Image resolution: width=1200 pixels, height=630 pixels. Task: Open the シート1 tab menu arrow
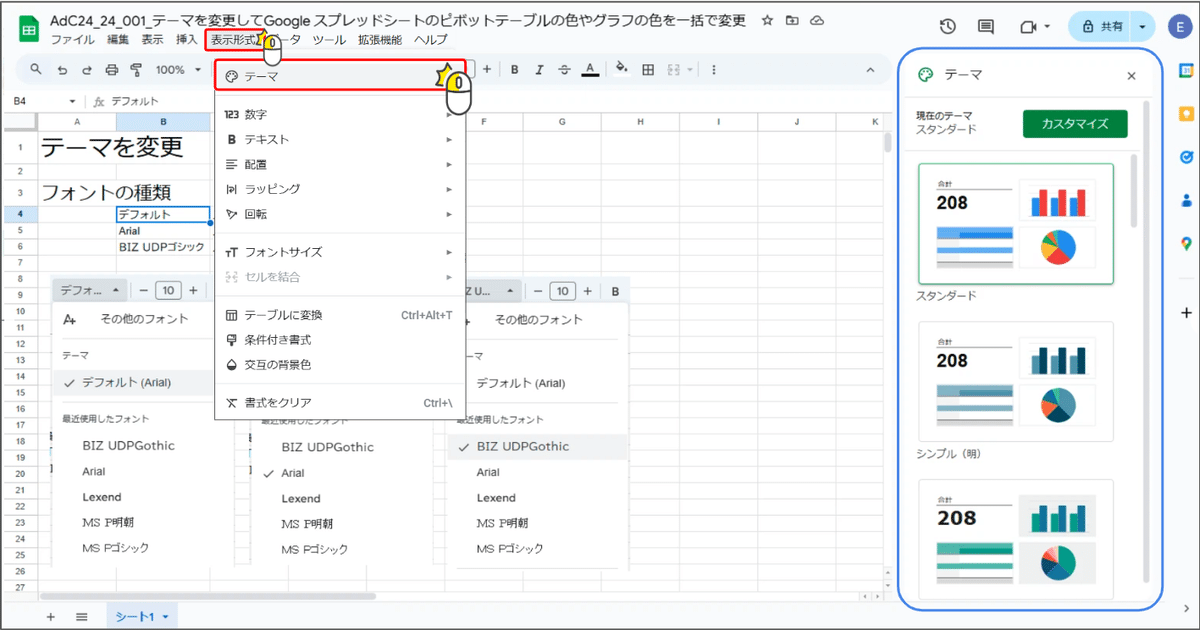[x=165, y=617]
